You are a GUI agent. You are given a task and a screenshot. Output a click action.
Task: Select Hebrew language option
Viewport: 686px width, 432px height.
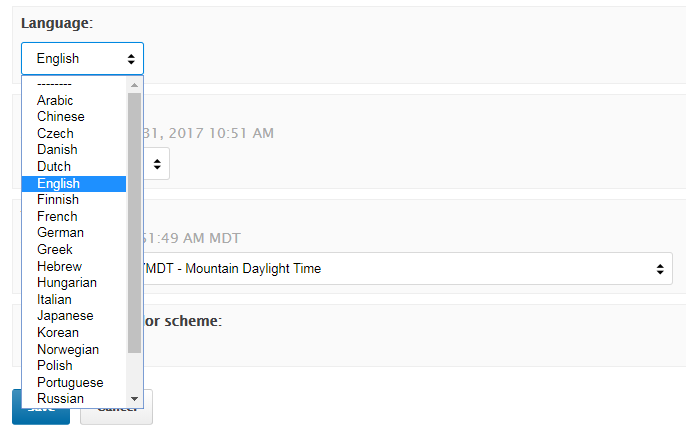59,266
